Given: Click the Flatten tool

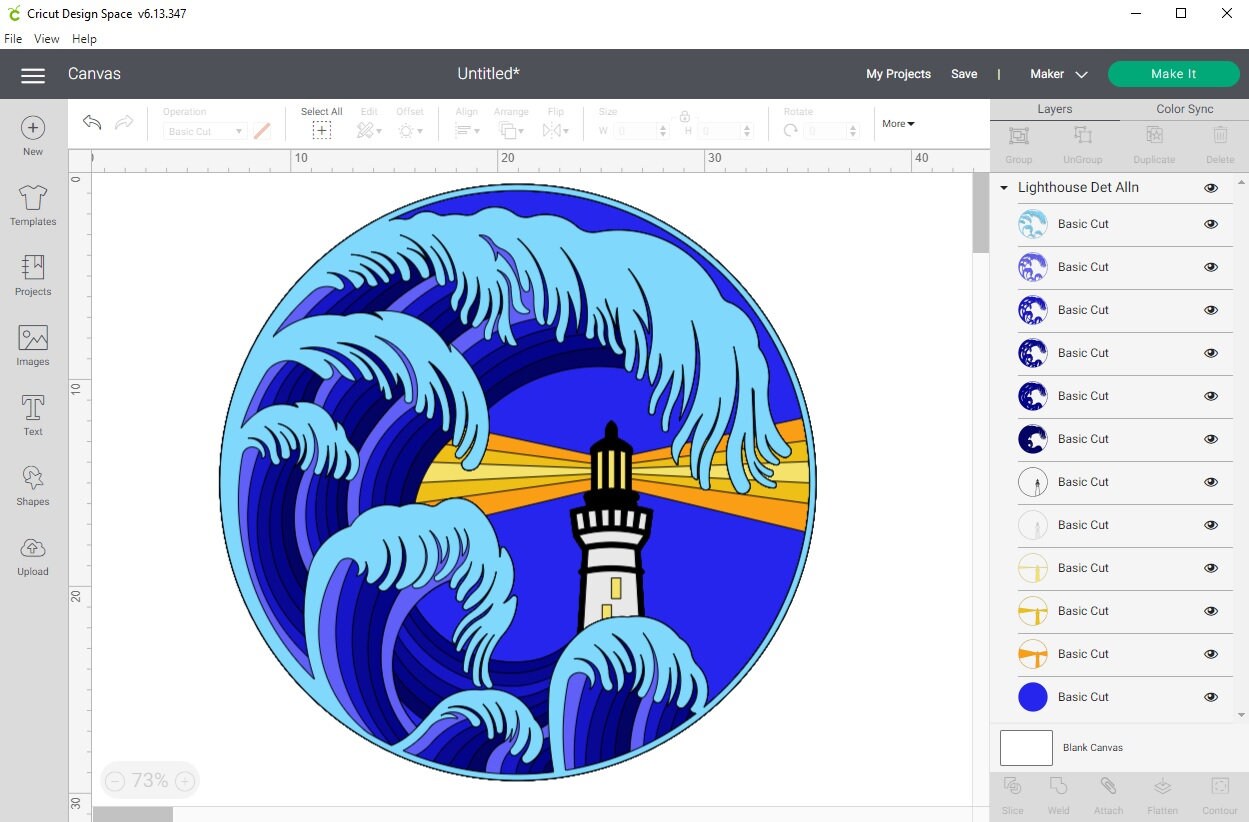Looking at the screenshot, I should coord(1162,795).
